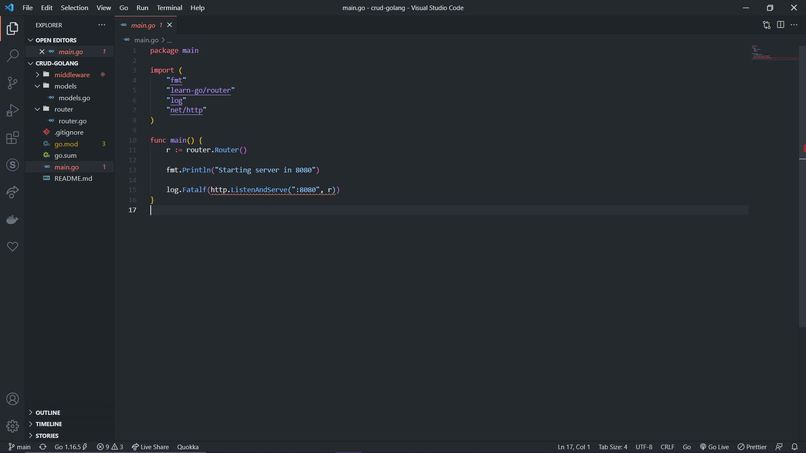Synchronize changes from the status bar
The width and height of the screenshot is (806, 453).
tap(43, 447)
